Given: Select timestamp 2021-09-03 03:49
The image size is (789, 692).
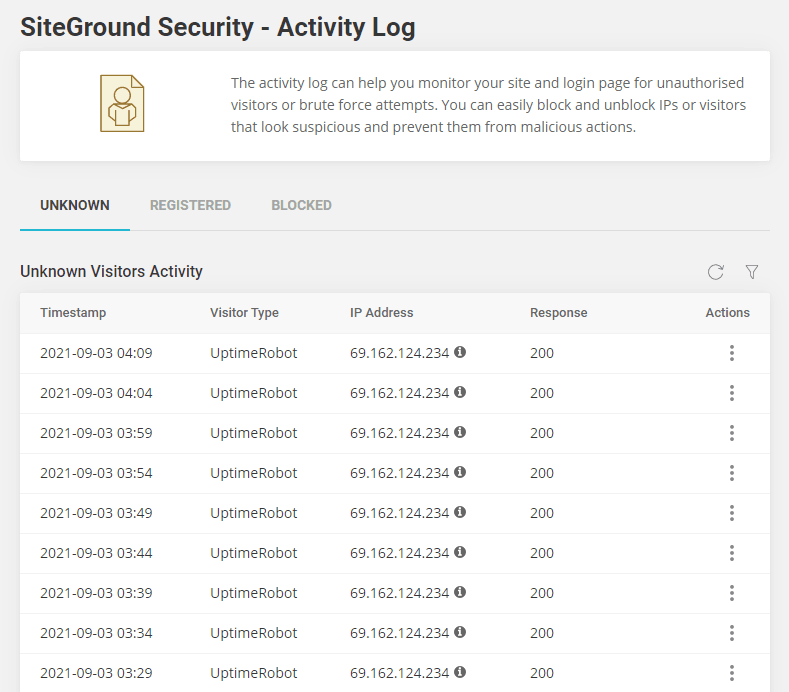Looking at the screenshot, I should click(96, 513).
